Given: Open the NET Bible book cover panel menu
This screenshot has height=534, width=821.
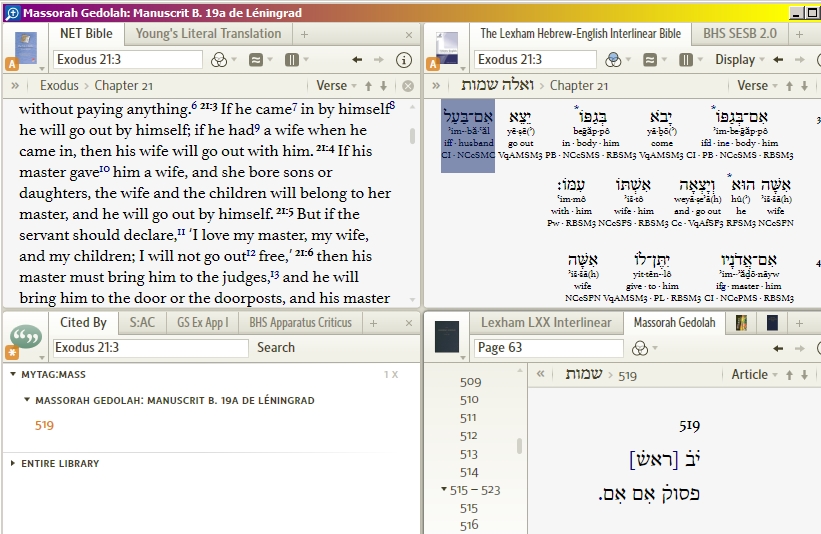Looking at the screenshot, I should pyautogui.click(x=26, y=48).
